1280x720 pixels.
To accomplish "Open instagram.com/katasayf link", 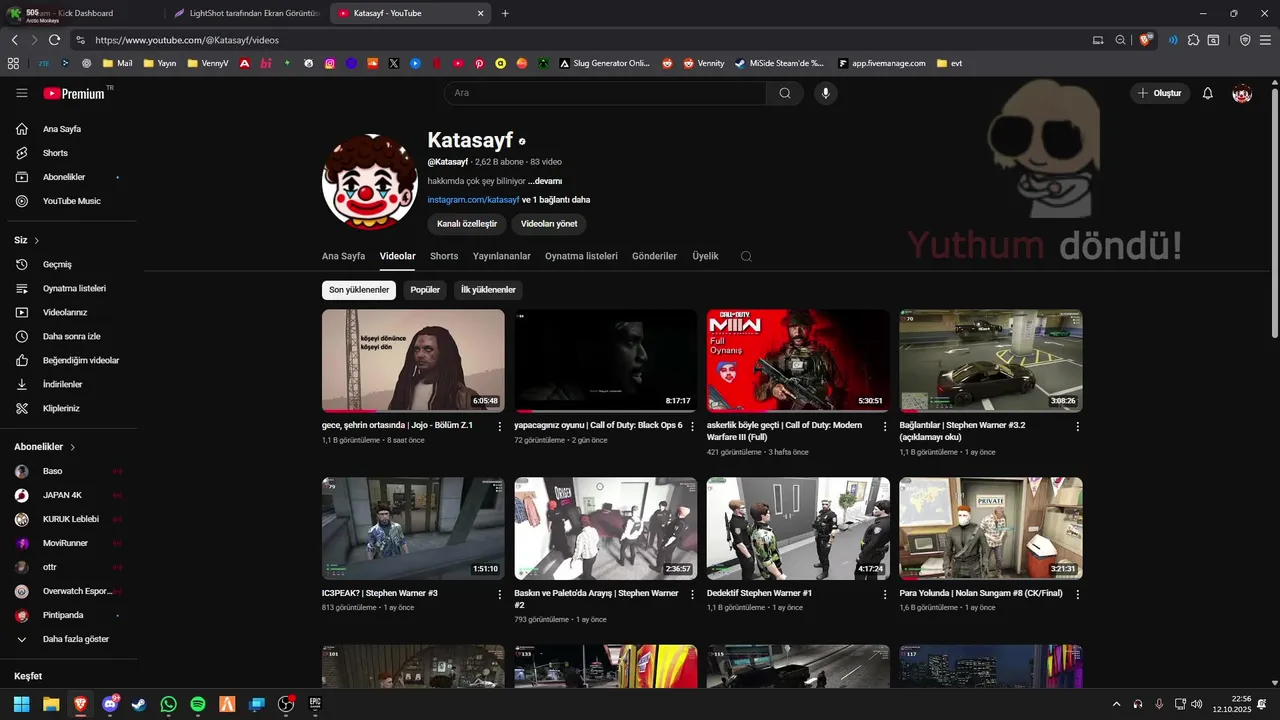I will pyautogui.click(x=473, y=200).
